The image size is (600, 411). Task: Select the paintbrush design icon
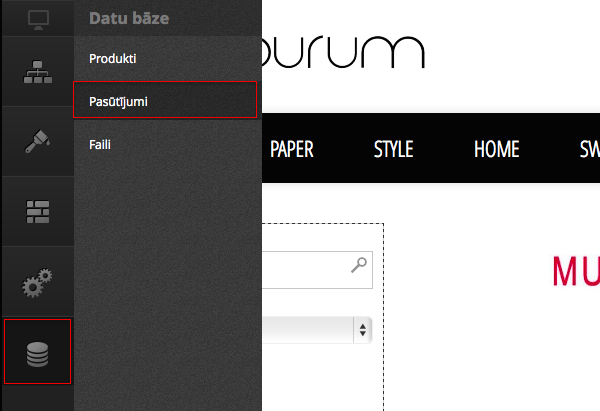coord(38,141)
